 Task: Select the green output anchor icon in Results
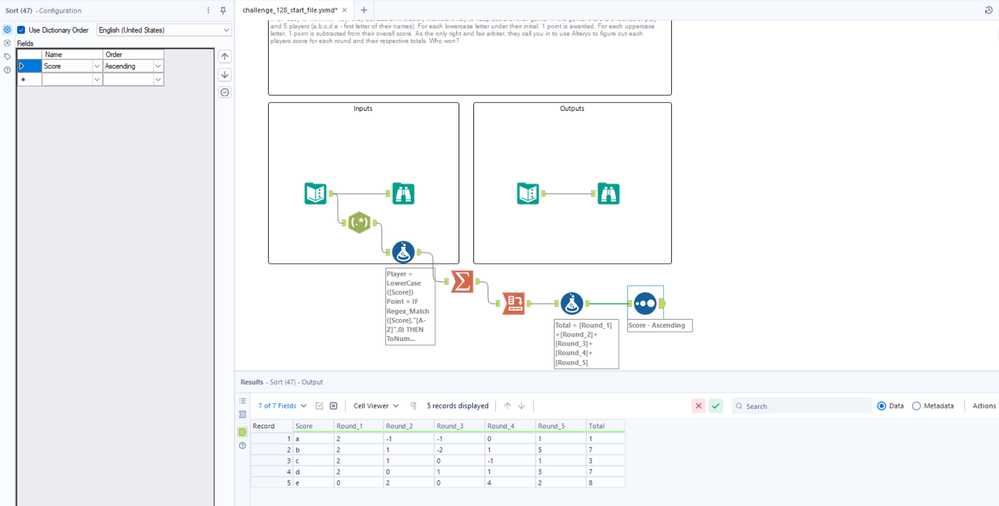pos(242,432)
